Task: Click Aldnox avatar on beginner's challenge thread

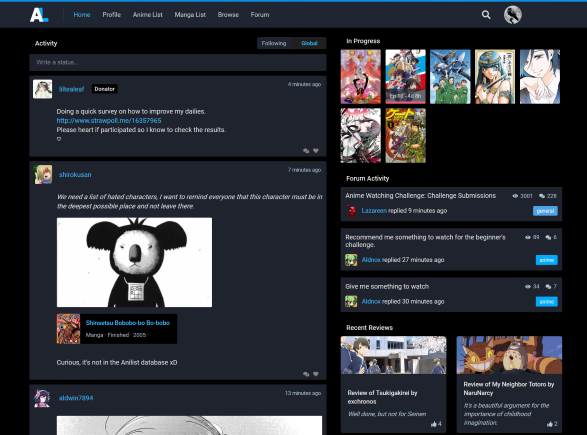Action: pos(351,260)
